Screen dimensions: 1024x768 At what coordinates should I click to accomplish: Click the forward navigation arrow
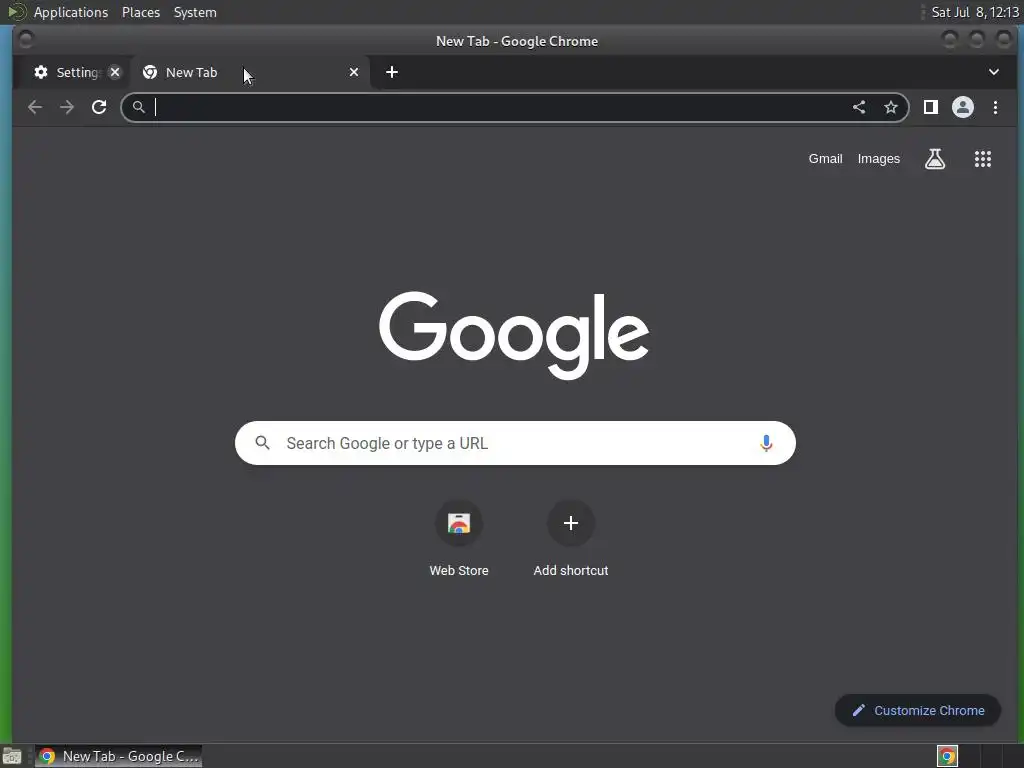click(67, 107)
